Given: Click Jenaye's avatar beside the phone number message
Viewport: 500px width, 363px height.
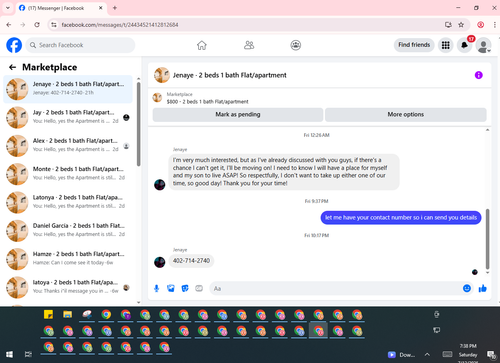Looking at the screenshot, I should tap(160, 262).
